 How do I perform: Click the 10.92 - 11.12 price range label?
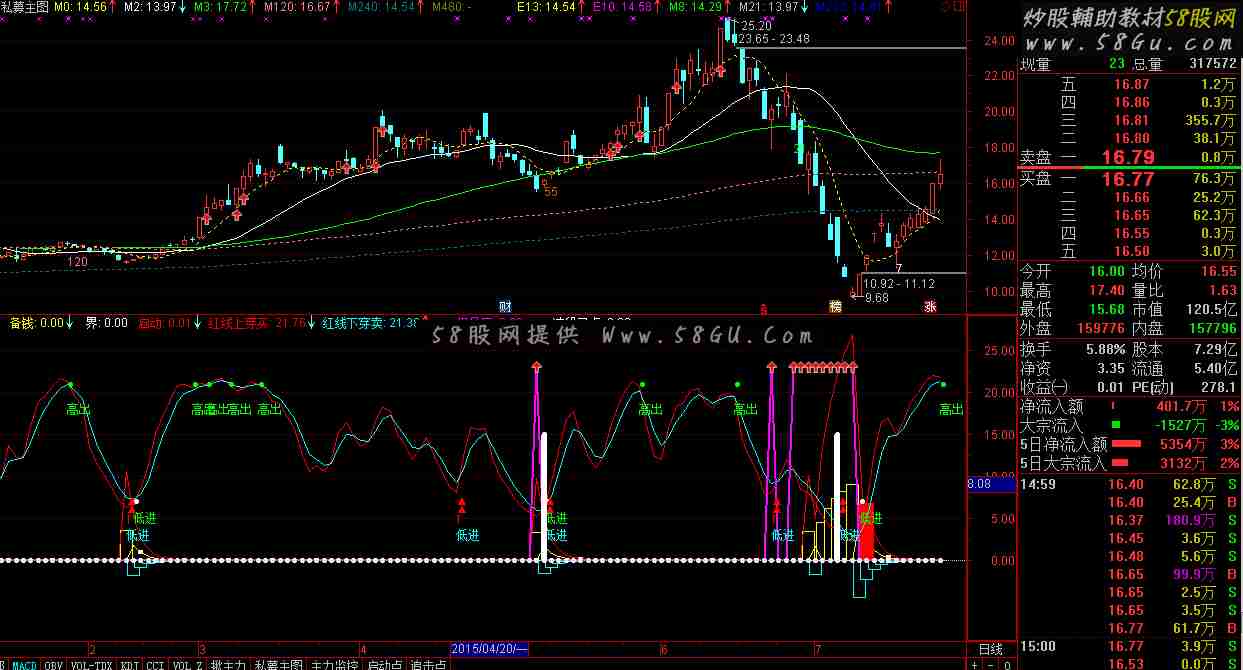900,284
